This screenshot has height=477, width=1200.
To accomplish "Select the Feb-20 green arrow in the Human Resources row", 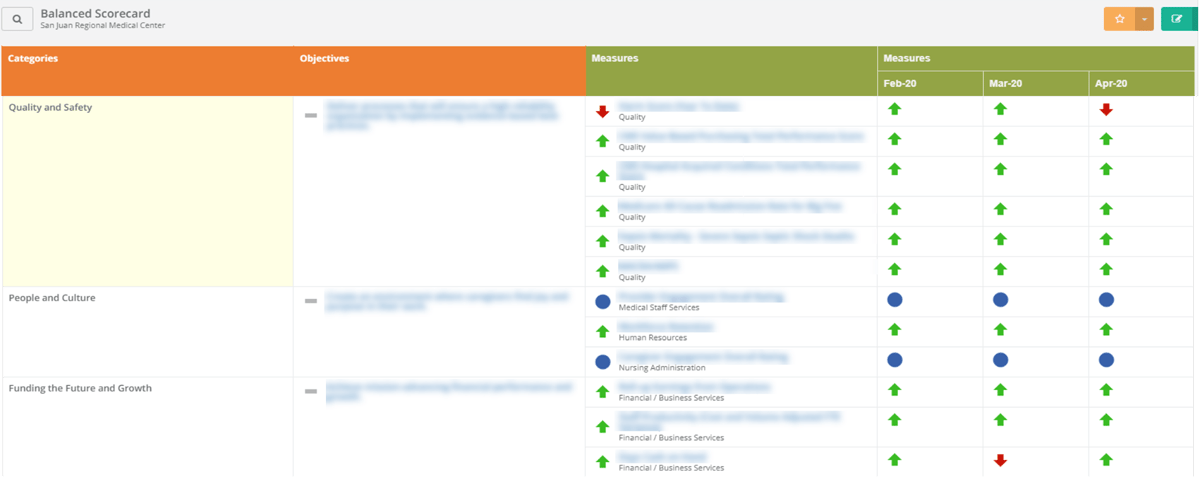I will 894,329.
